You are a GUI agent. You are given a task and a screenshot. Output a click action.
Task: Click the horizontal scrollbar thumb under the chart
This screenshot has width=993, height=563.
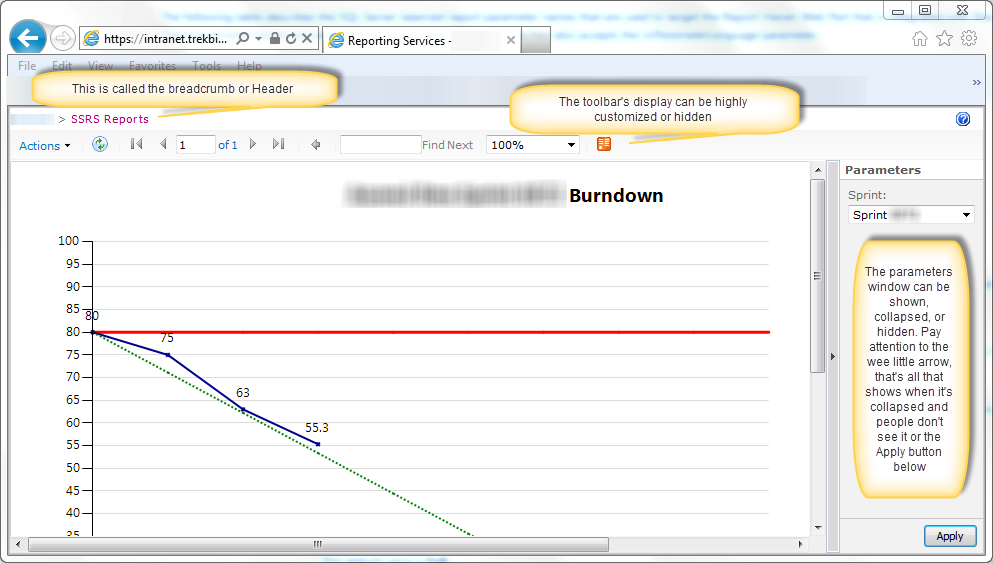[x=318, y=545]
